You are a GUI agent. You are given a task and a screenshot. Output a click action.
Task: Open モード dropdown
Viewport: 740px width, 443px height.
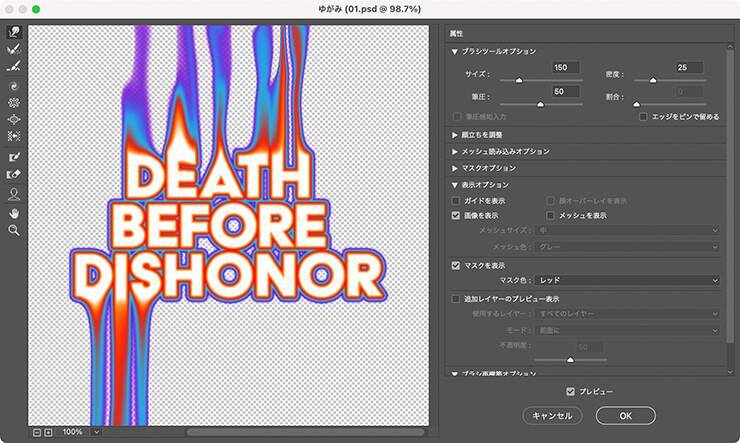627,330
